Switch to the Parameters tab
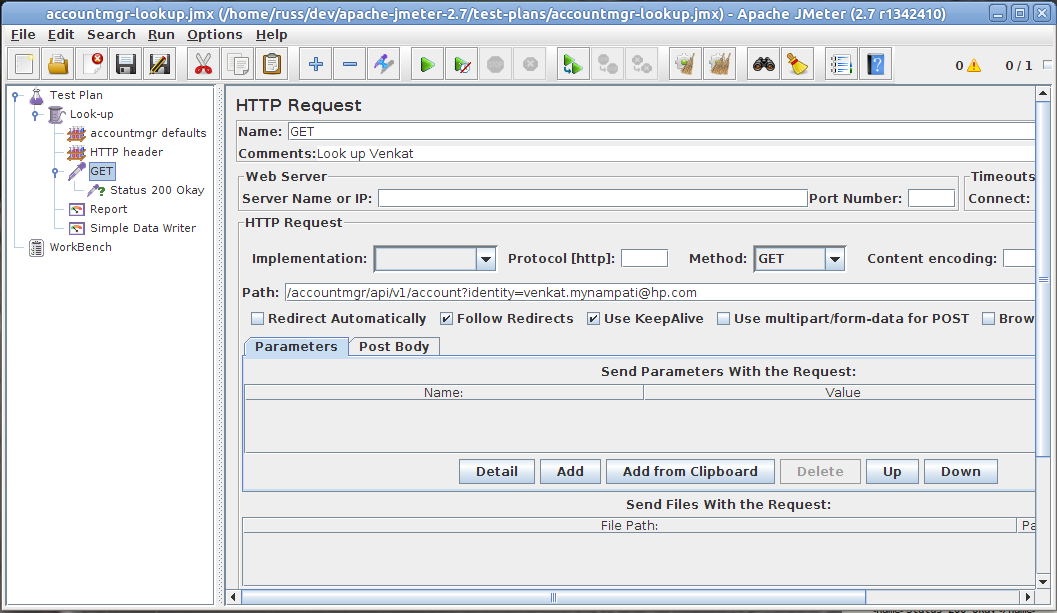 click(x=296, y=347)
